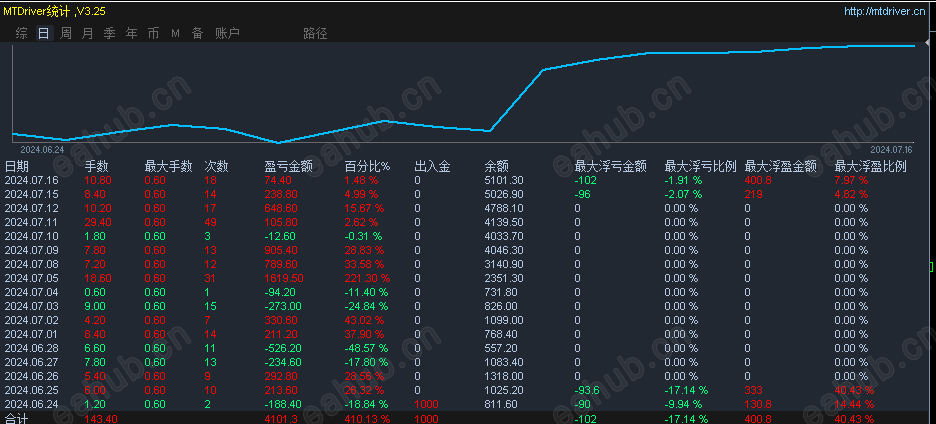936x424 pixels.
Task: Click balance value 5101.30
Action: click(502, 180)
